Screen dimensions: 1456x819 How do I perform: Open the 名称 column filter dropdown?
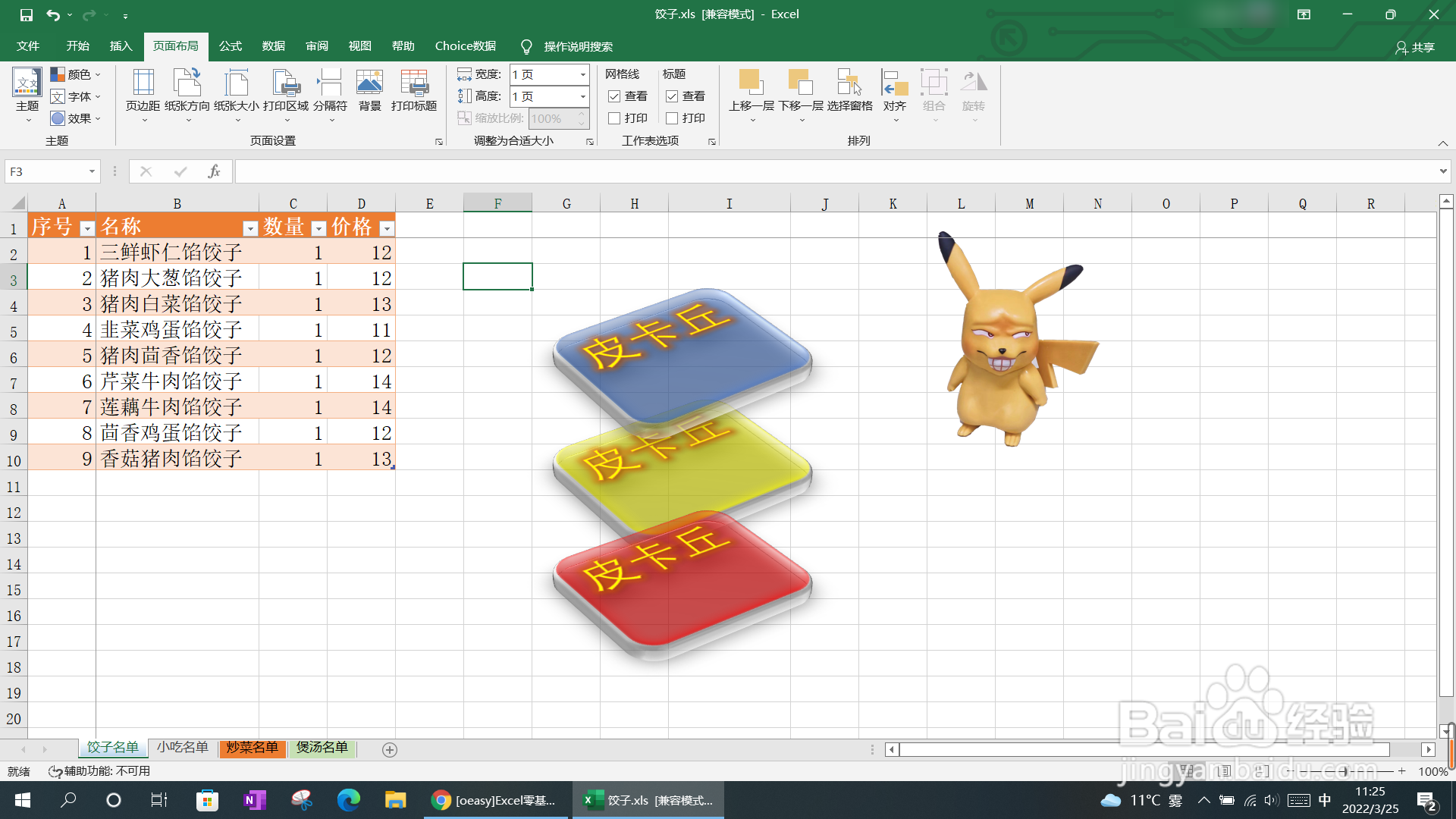click(x=250, y=229)
